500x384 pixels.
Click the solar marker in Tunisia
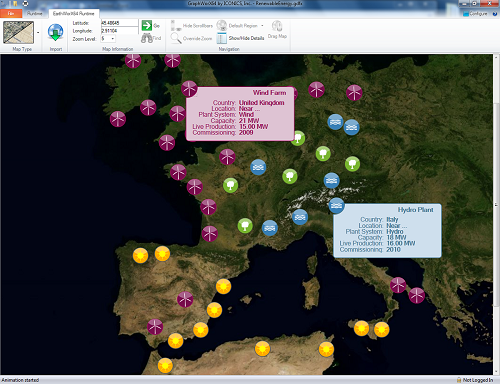(x=326, y=349)
